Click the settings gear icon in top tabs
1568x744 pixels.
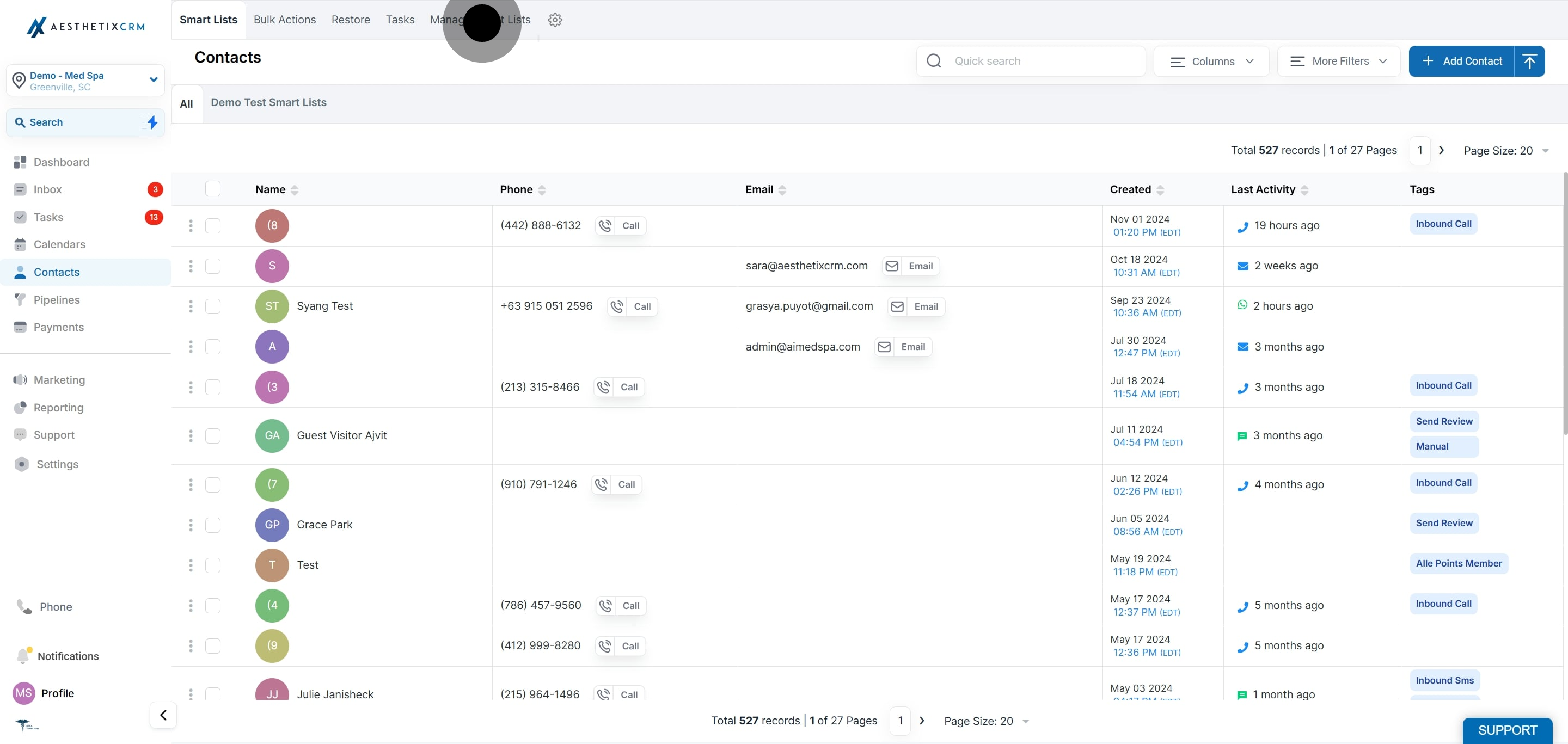click(555, 20)
